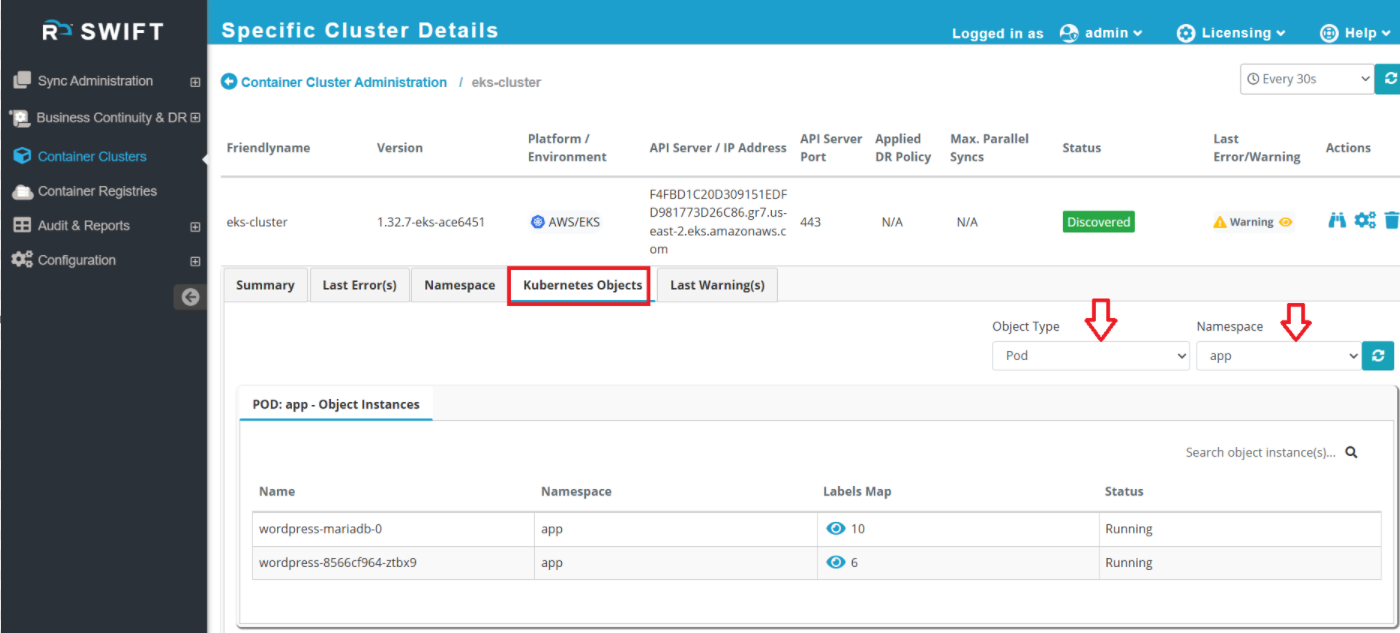
Task: Click the back arrow next to Container Cluster Administration
Action: (229, 82)
